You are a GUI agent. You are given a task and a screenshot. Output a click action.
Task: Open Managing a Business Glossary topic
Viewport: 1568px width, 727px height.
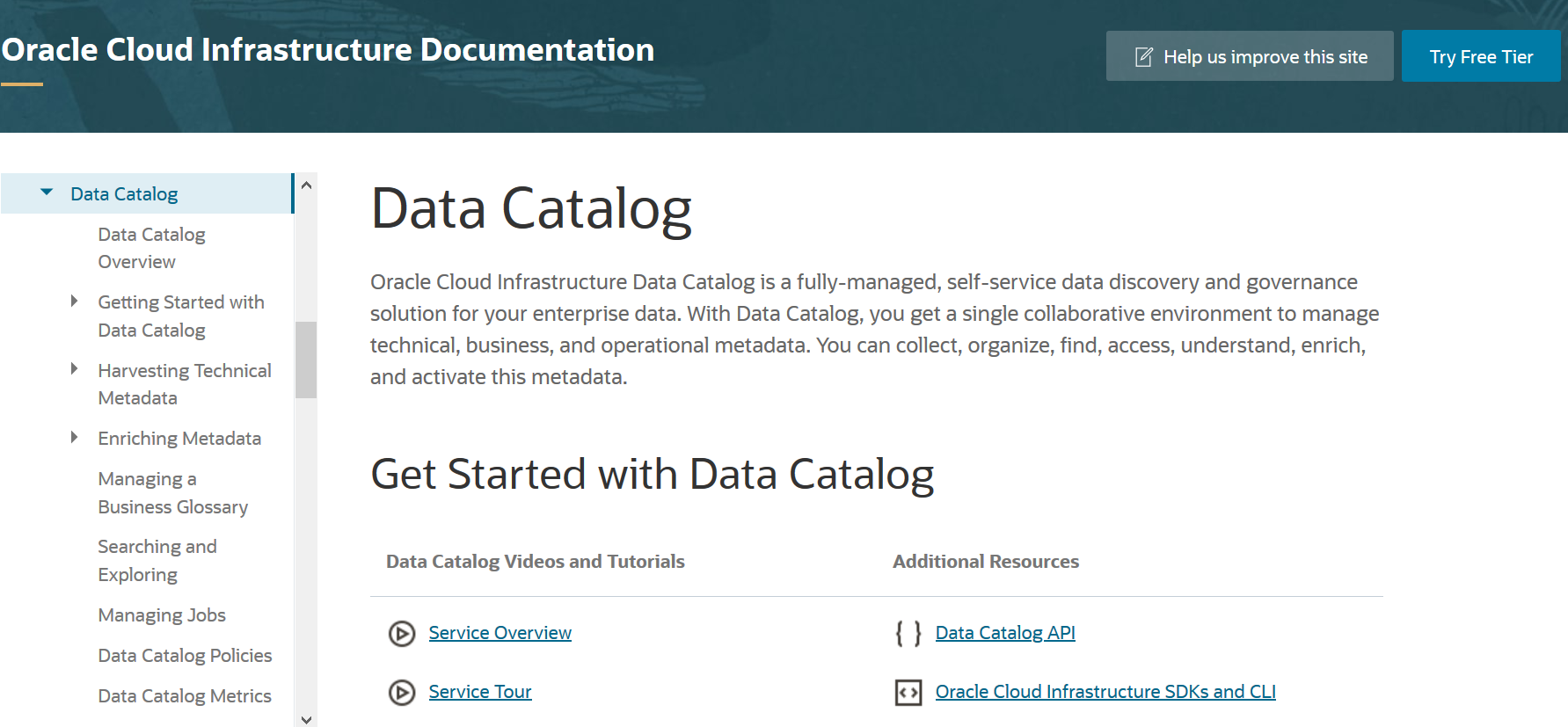[173, 492]
